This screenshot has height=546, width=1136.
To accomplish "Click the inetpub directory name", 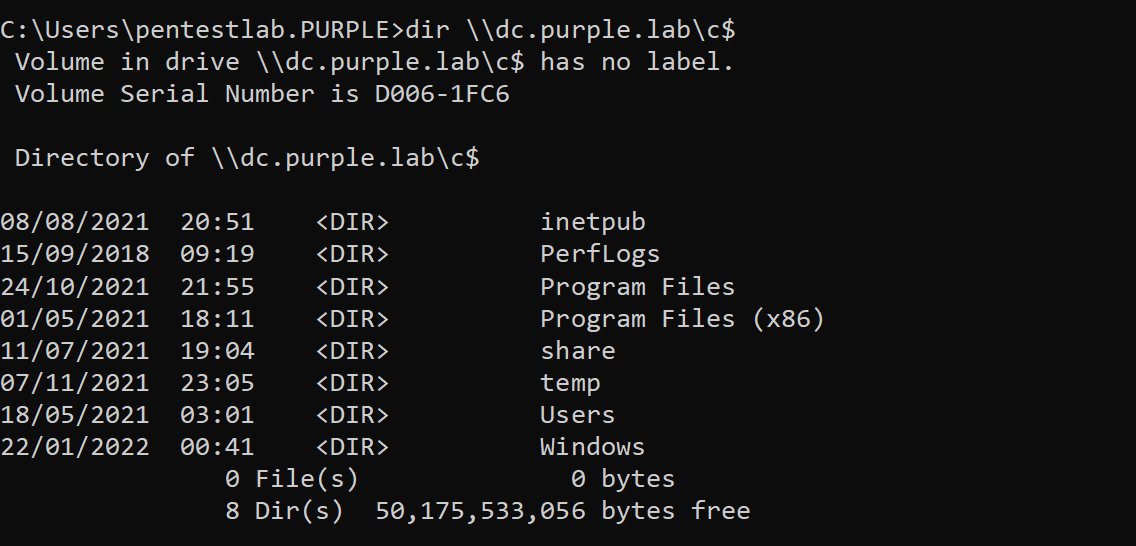I will pos(592,222).
